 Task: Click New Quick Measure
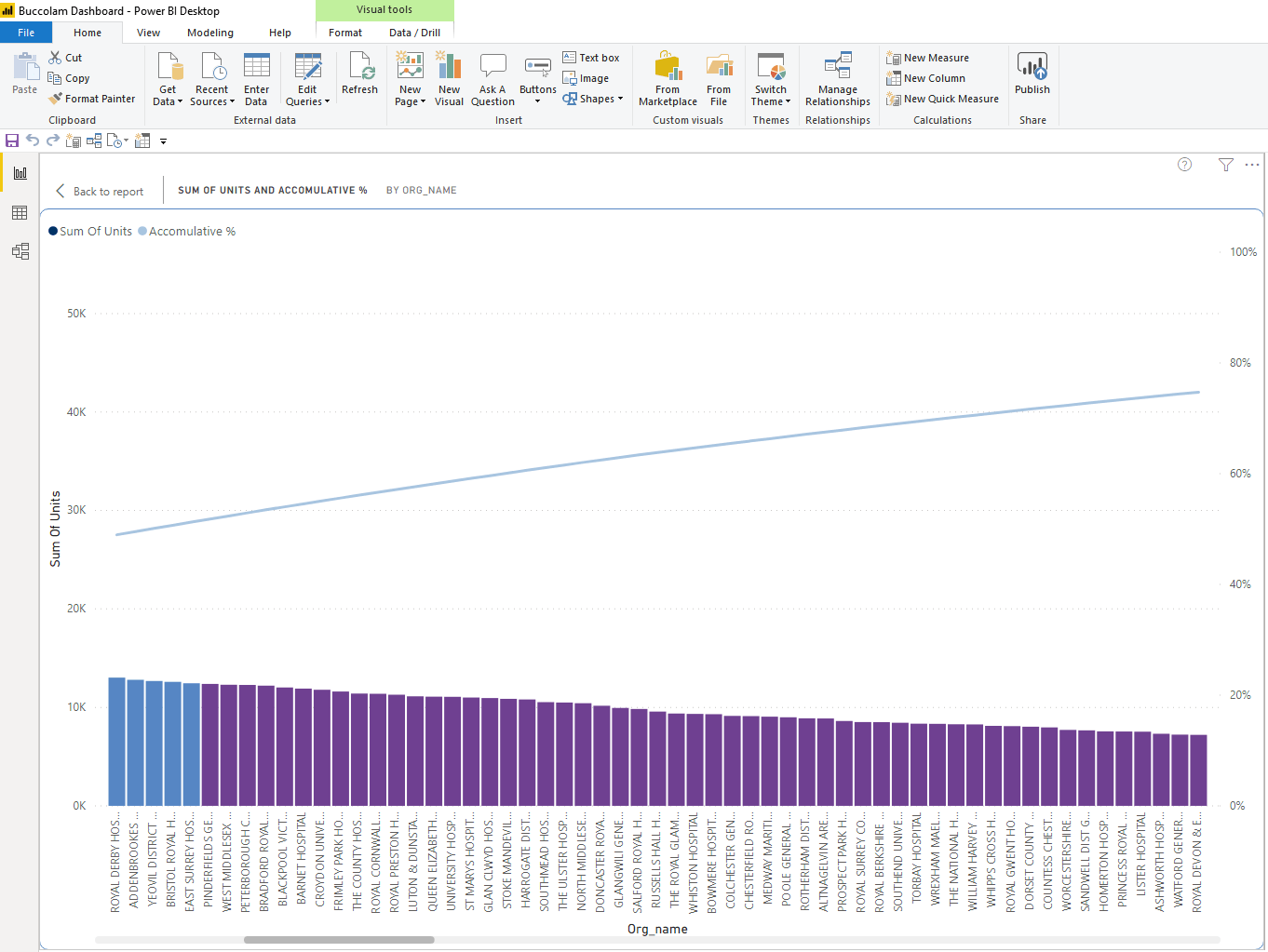942,99
